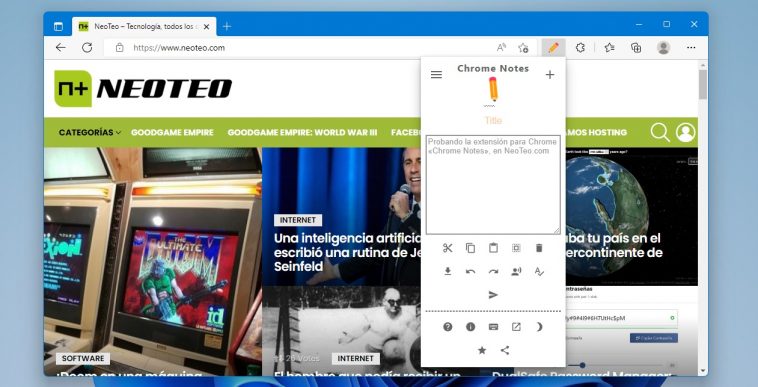This screenshot has height=387, width=758.
Task: Open Collections in browser toolbar
Action: 636,48
